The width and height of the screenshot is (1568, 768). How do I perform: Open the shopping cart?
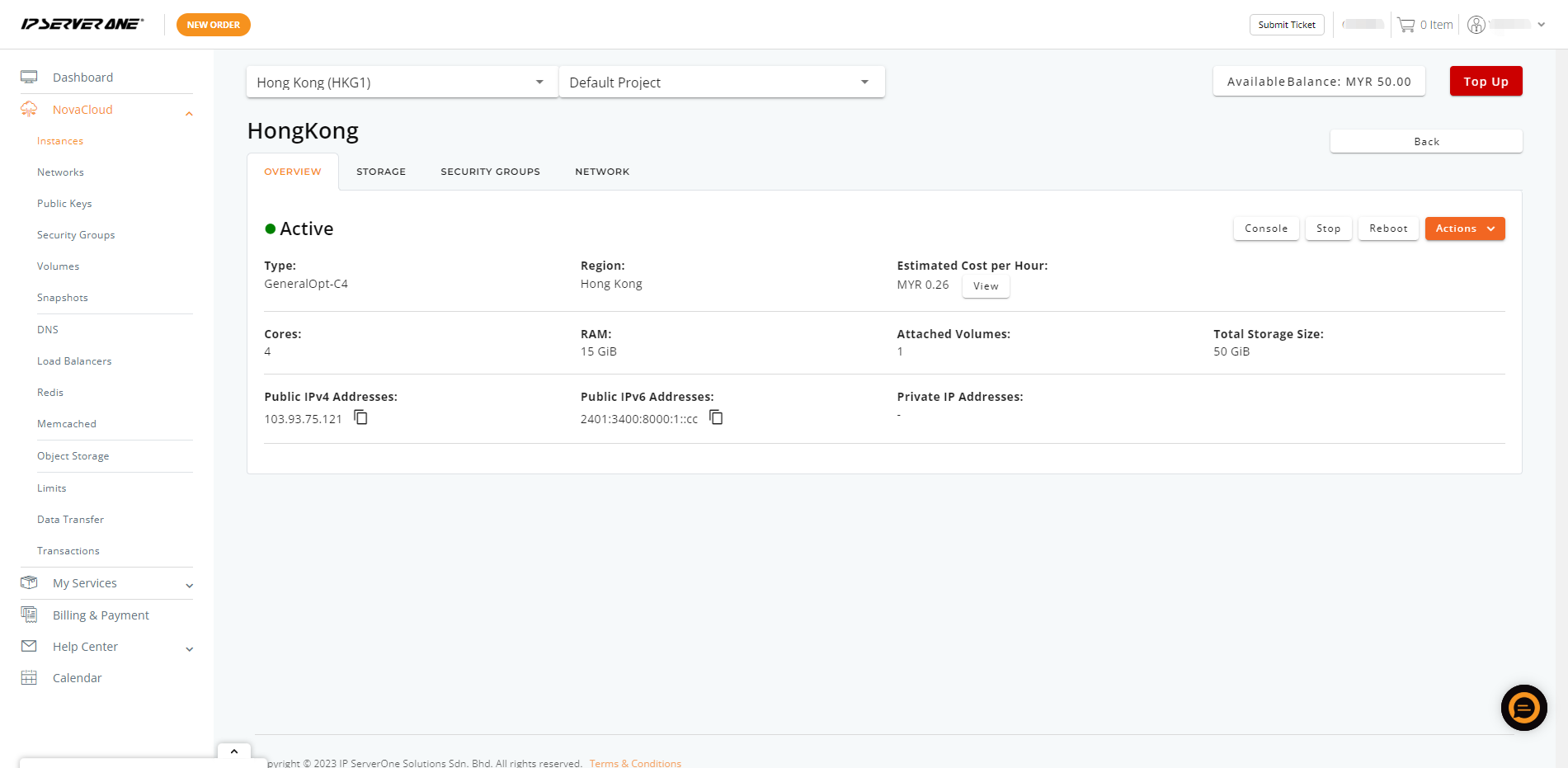pos(1406,25)
